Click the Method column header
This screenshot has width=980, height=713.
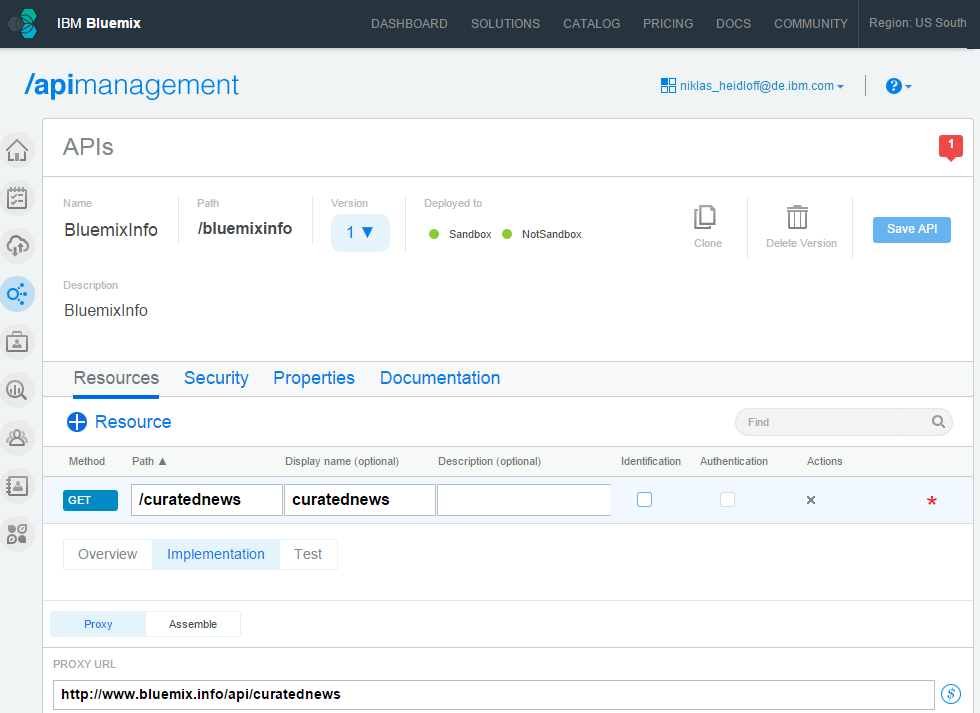(87, 461)
